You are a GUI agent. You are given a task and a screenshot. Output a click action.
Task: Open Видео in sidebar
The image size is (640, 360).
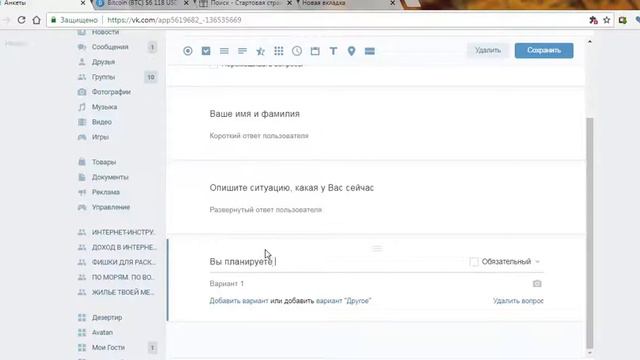(x=102, y=122)
